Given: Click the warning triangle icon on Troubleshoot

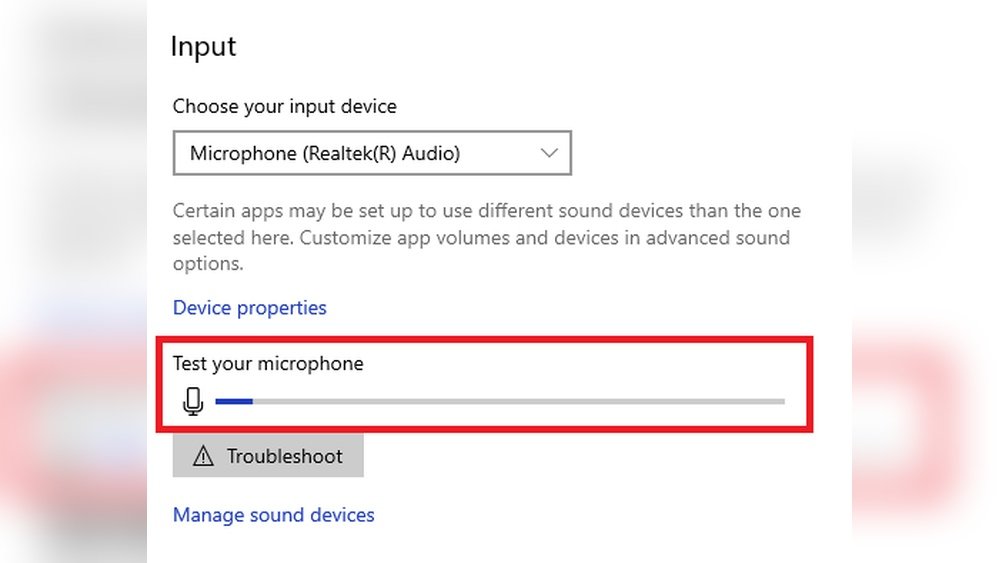Looking at the screenshot, I should (x=204, y=457).
